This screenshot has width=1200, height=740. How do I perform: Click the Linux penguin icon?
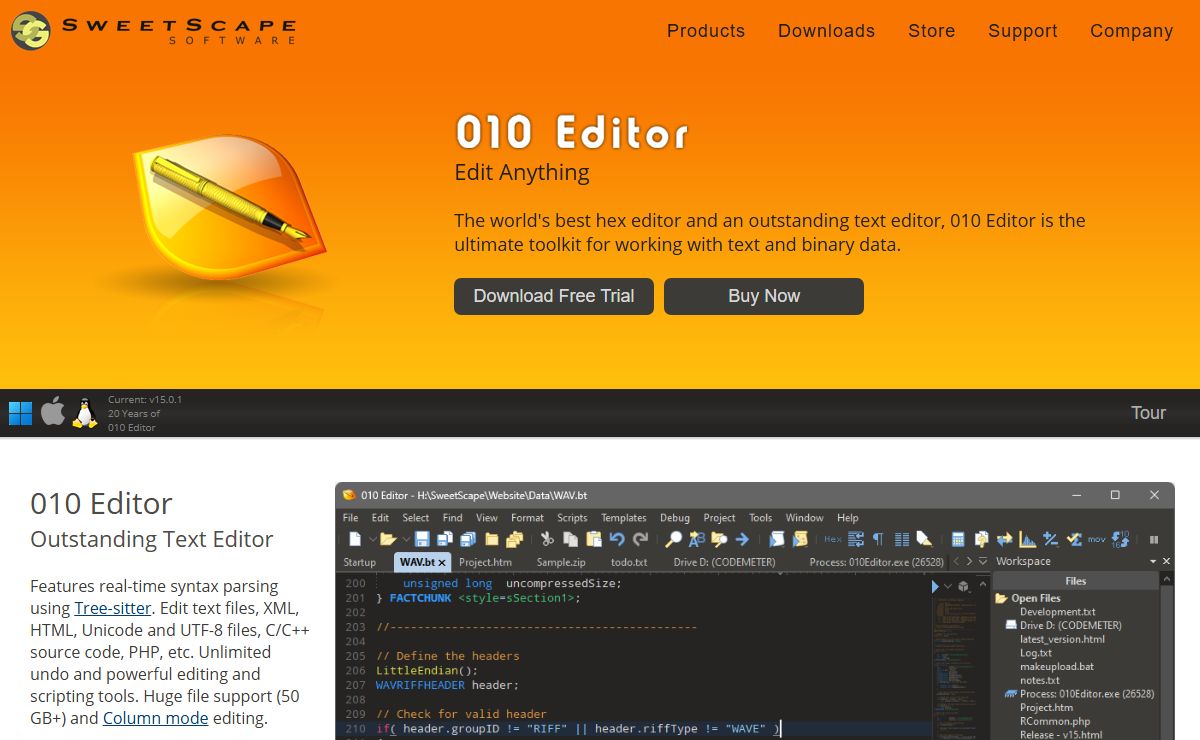coord(85,412)
